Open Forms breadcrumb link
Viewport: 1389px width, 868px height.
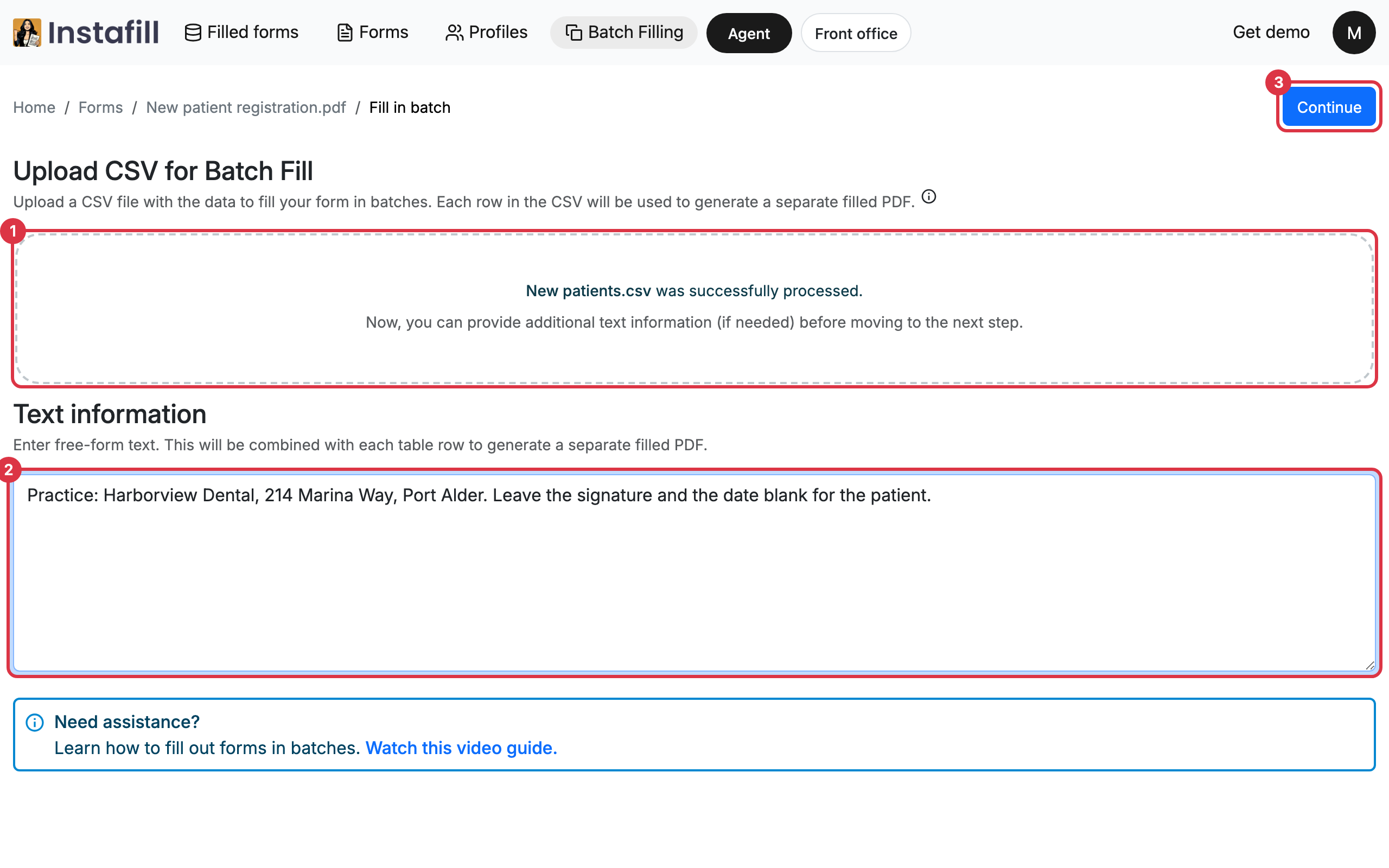pos(100,107)
